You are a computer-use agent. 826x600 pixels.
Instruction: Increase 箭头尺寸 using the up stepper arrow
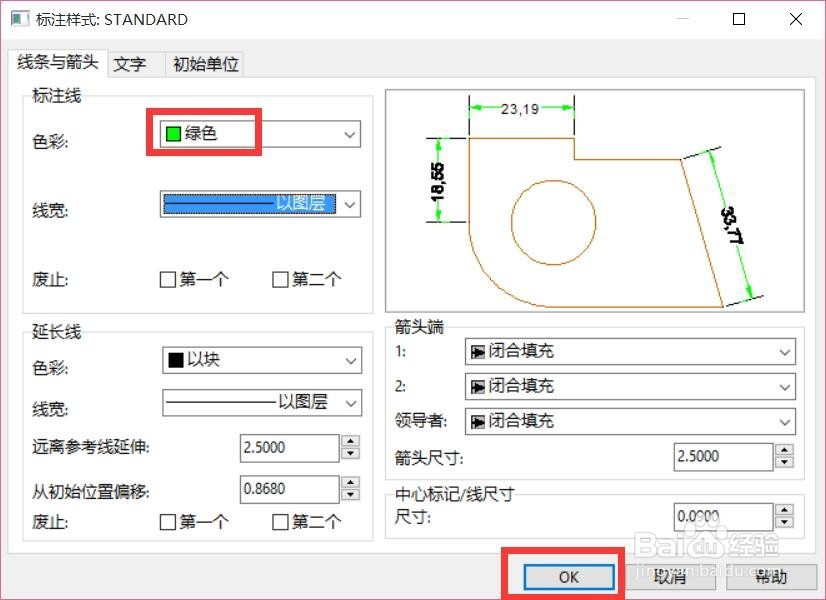coord(782,451)
